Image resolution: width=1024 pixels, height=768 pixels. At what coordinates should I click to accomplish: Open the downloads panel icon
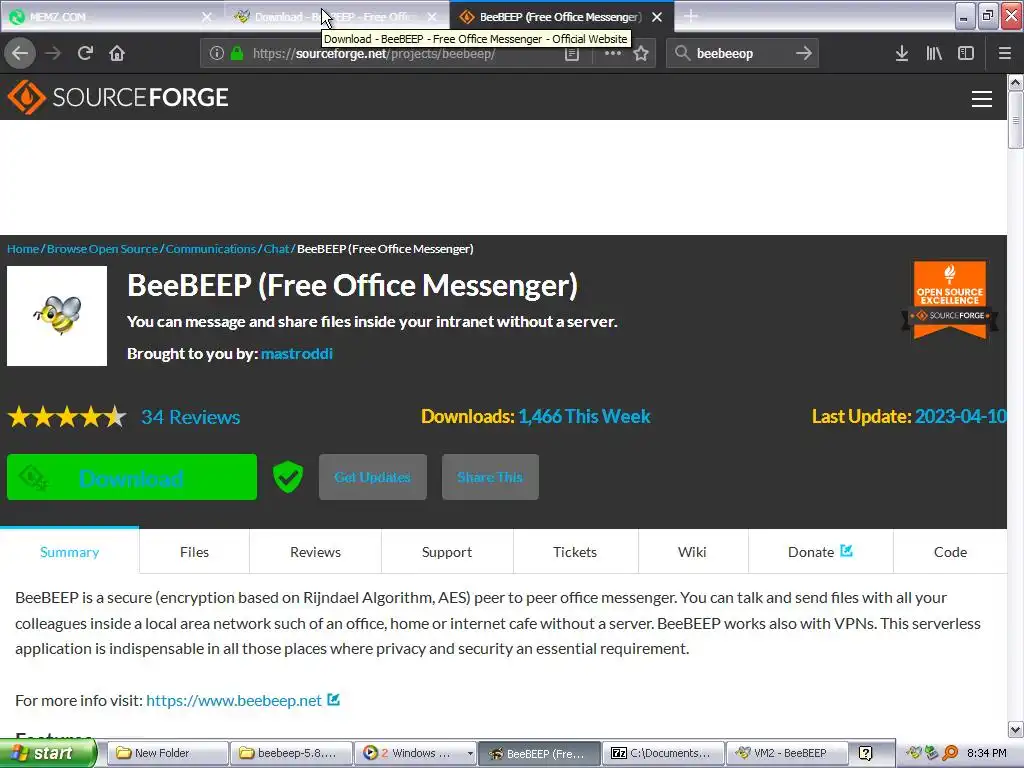click(x=902, y=53)
